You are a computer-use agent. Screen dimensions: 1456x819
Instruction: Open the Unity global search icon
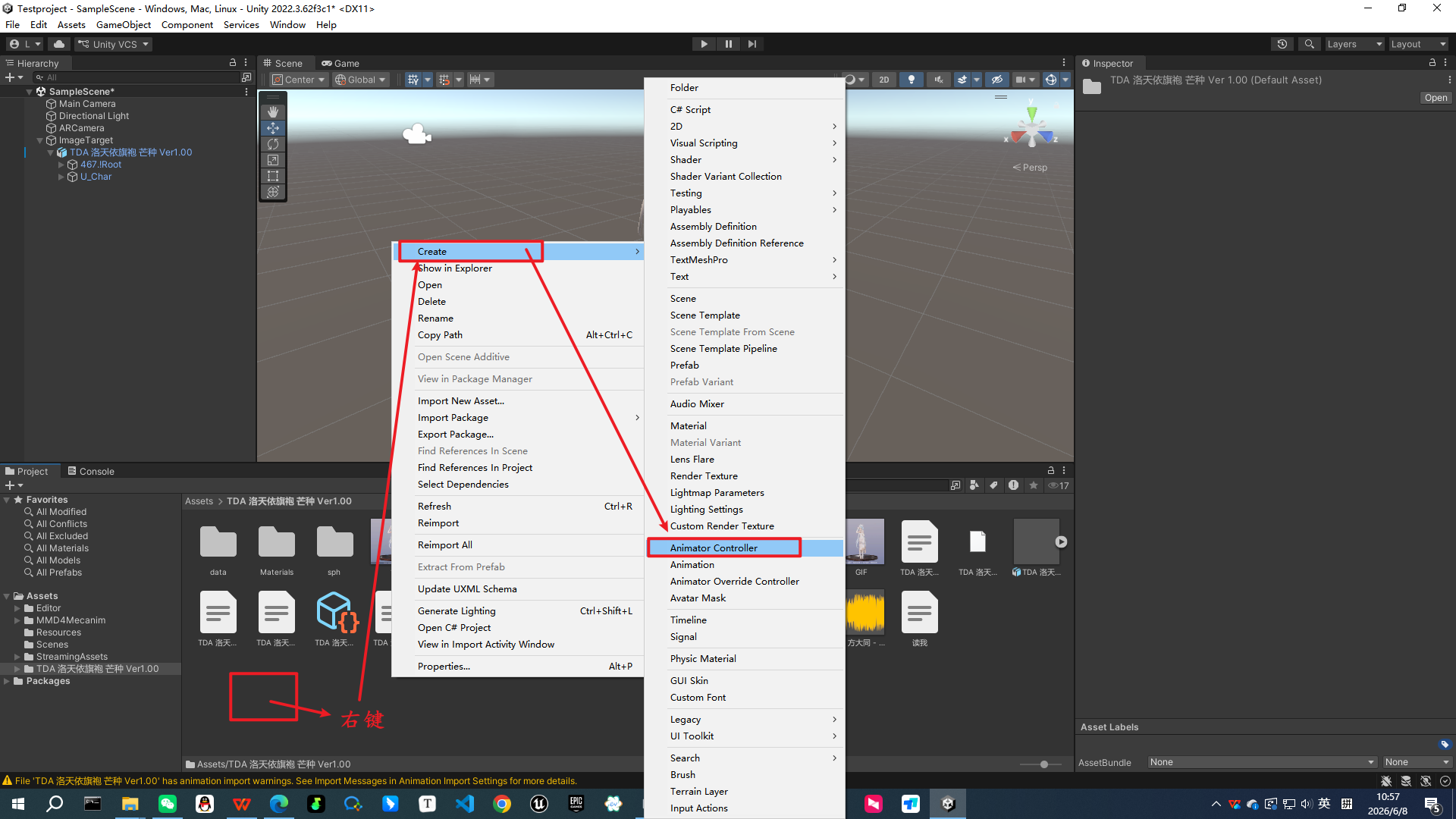pyautogui.click(x=1309, y=44)
